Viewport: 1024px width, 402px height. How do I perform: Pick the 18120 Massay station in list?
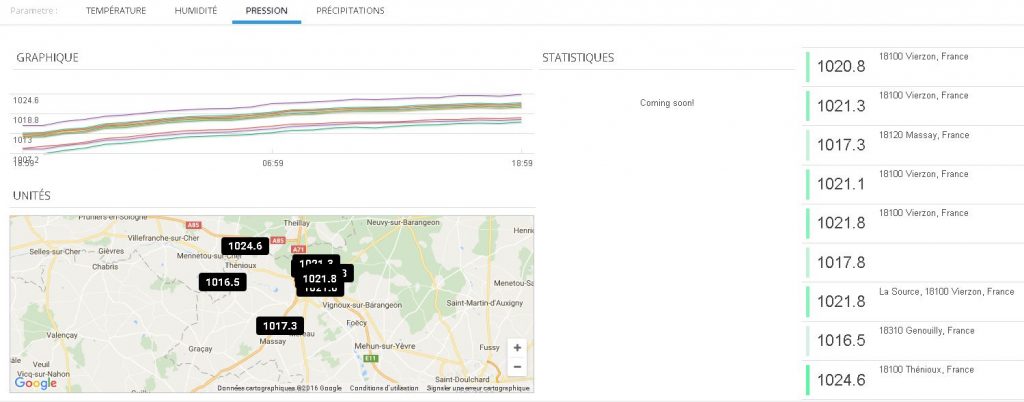tap(912, 144)
